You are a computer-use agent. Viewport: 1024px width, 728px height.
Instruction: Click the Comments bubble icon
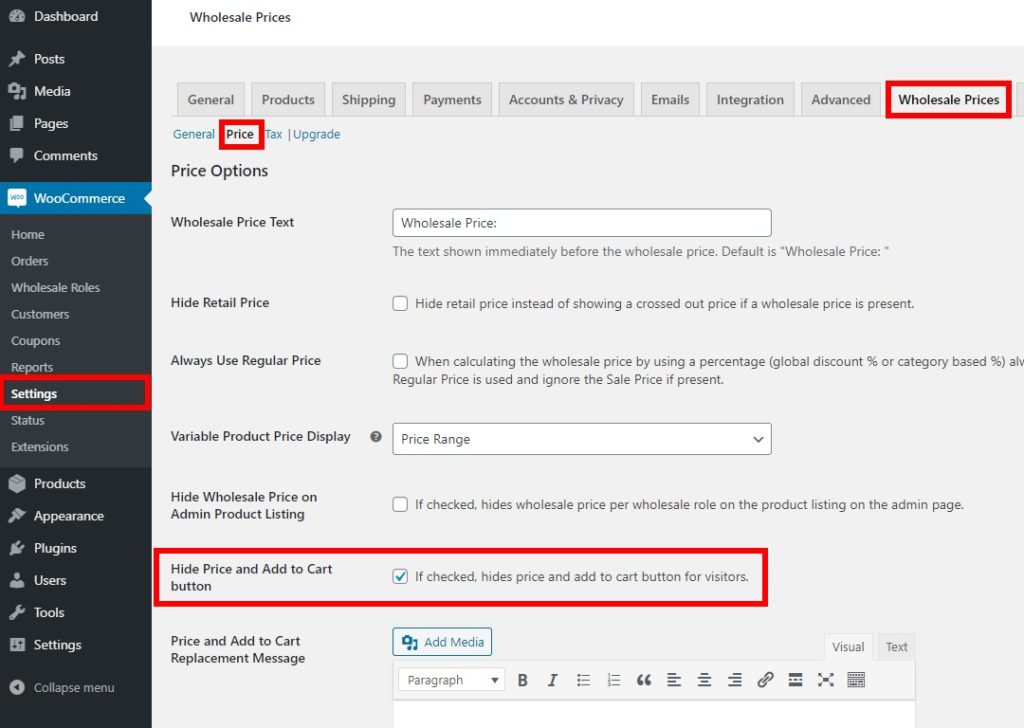click(x=17, y=155)
